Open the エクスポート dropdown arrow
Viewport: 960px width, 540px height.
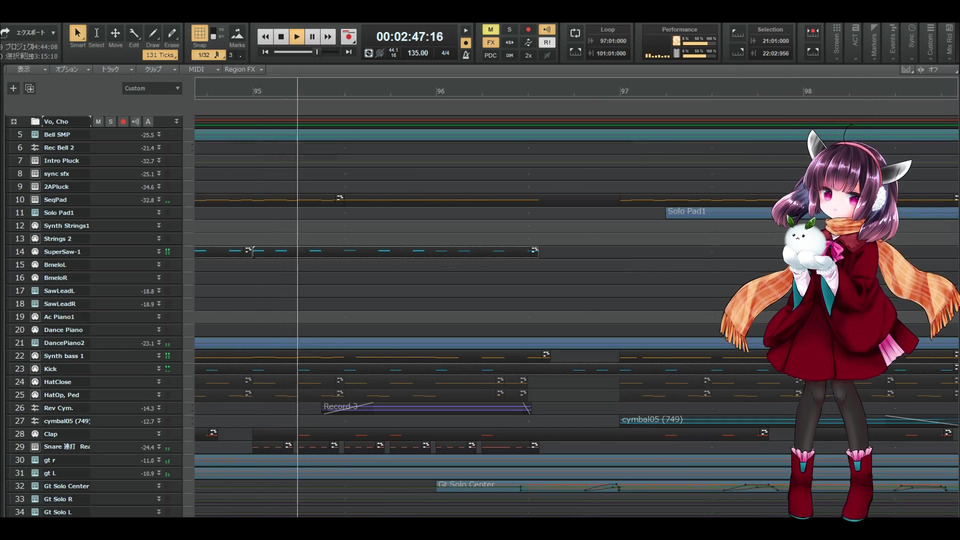tap(53, 32)
